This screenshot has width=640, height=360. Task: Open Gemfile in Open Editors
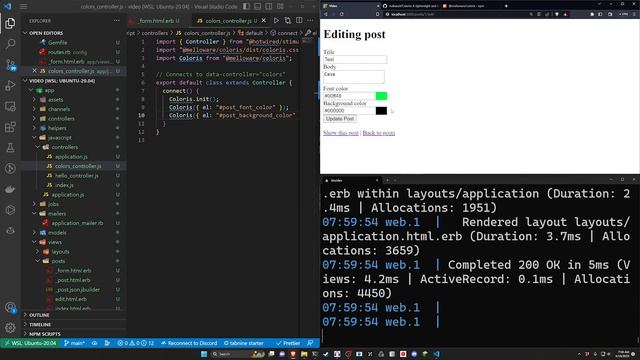(x=58, y=42)
